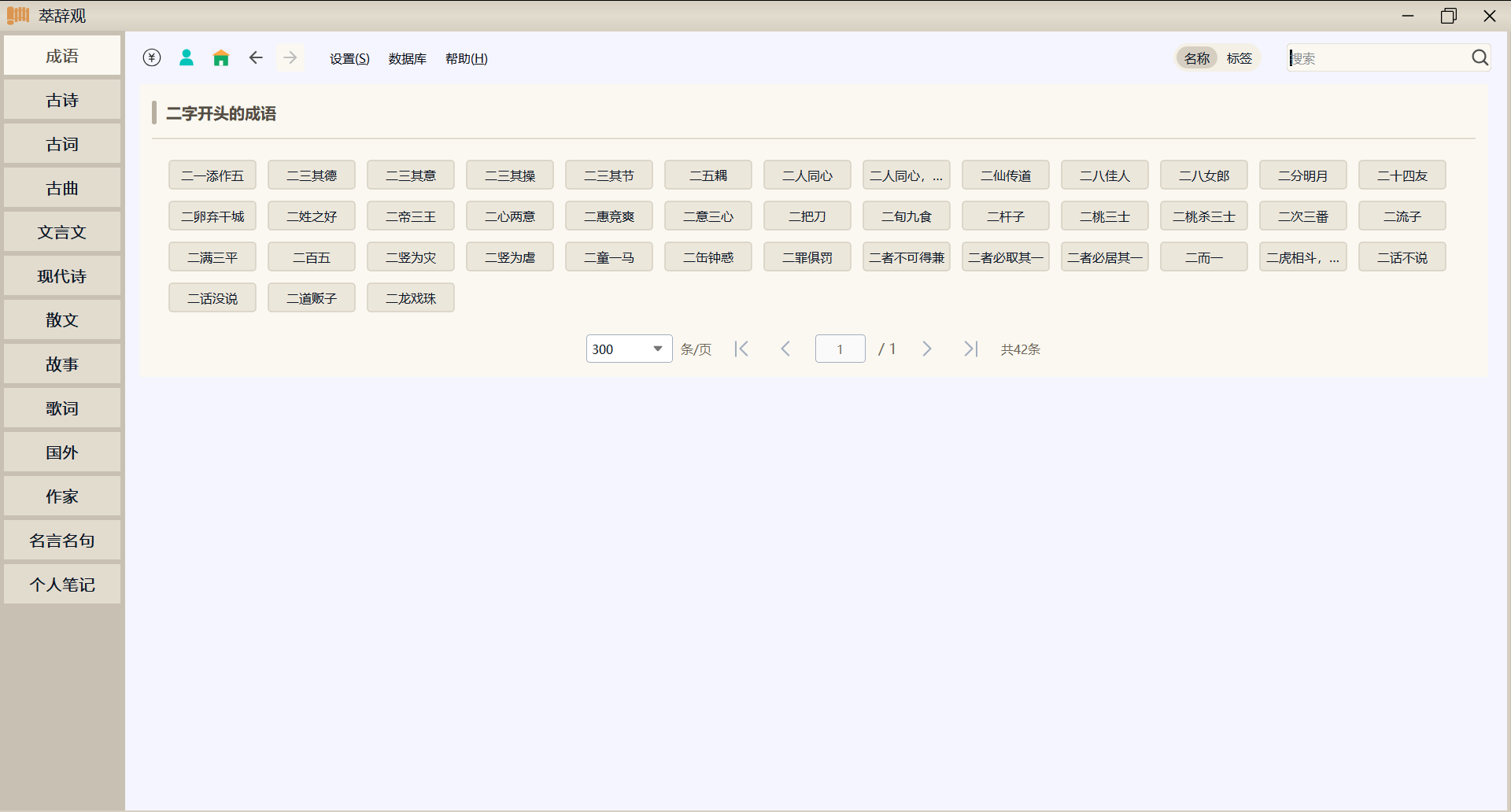Screen dimensions: 1511x812
Task: Click the 二字开头的成语 heading
Action: pyautogui.click(x=221, y=113)
